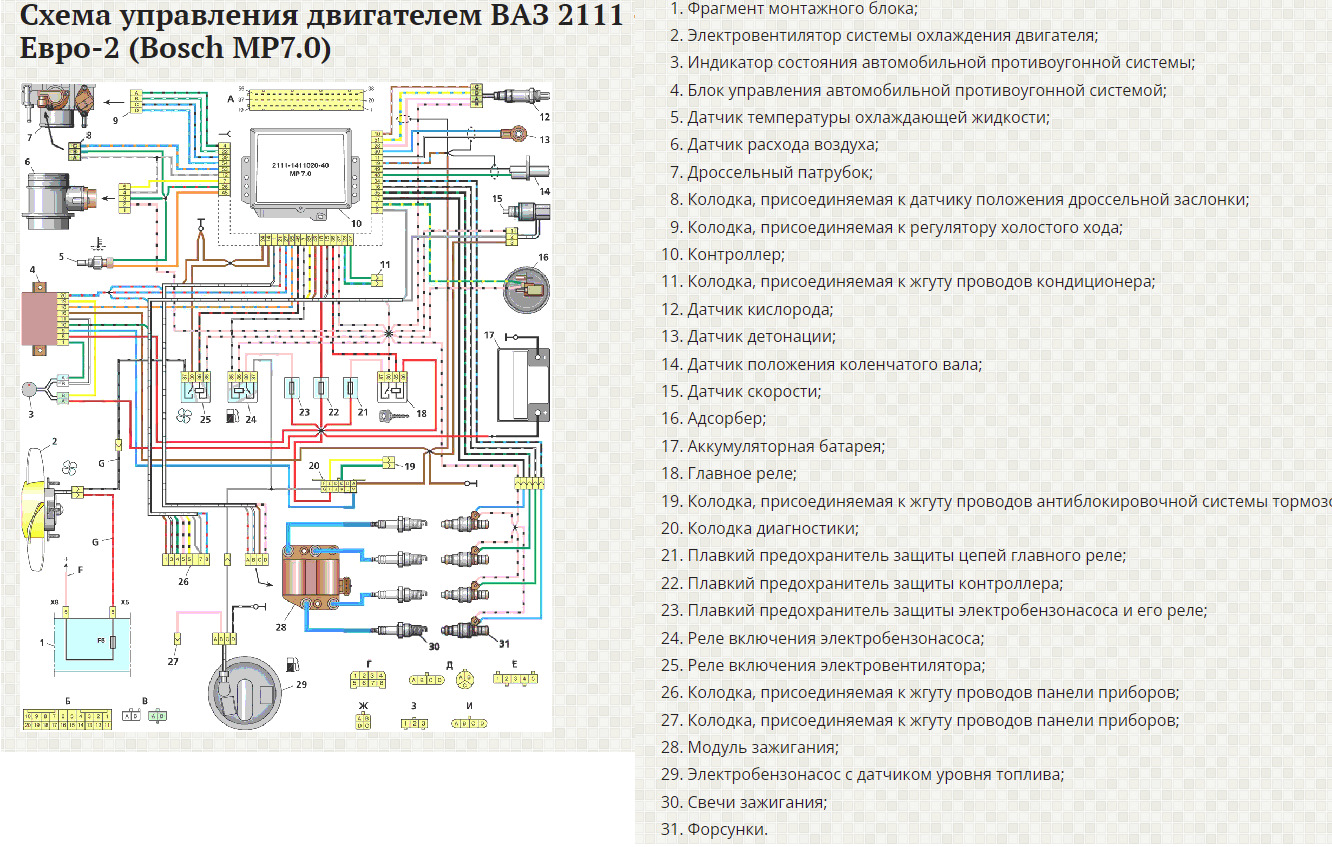
Task: Click list item 'Блок управления автомобильной противоугонной системой'
Action: [x=927, y=90]
